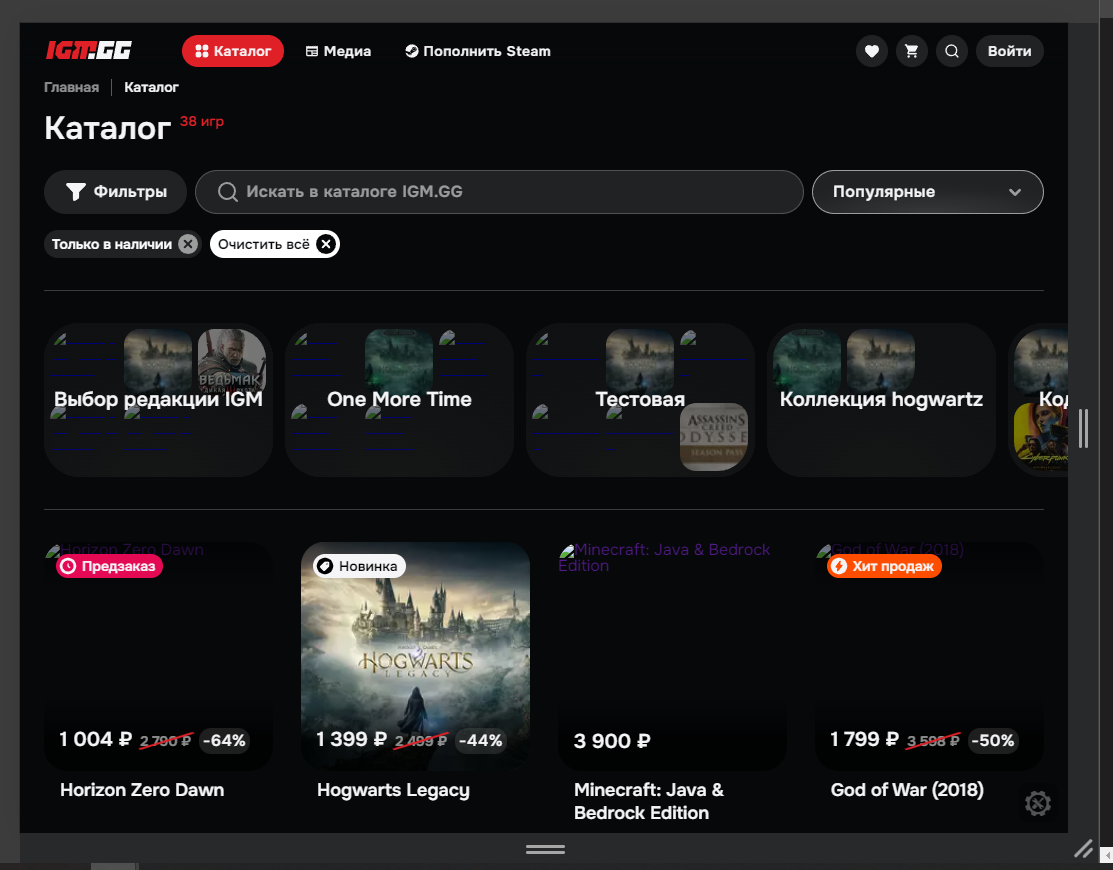Click the Horizon Zero Dawn title

(x=142, y=790)
